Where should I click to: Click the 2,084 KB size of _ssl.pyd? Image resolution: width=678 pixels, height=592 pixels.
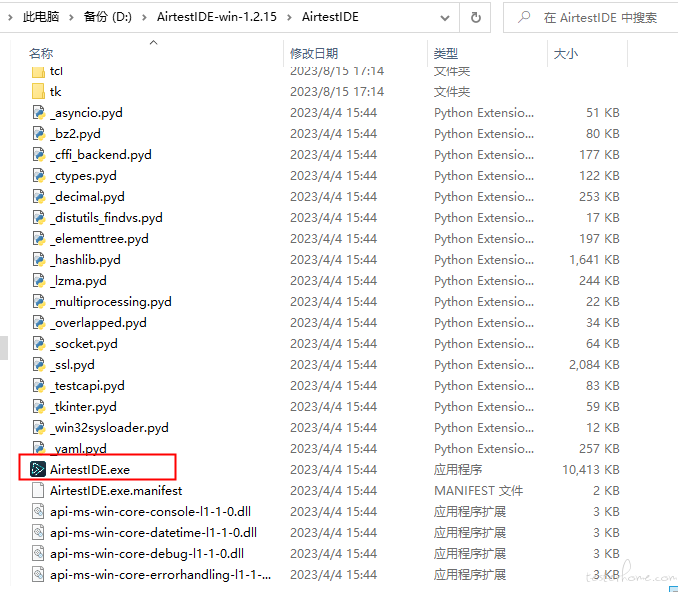coord(594,365)
